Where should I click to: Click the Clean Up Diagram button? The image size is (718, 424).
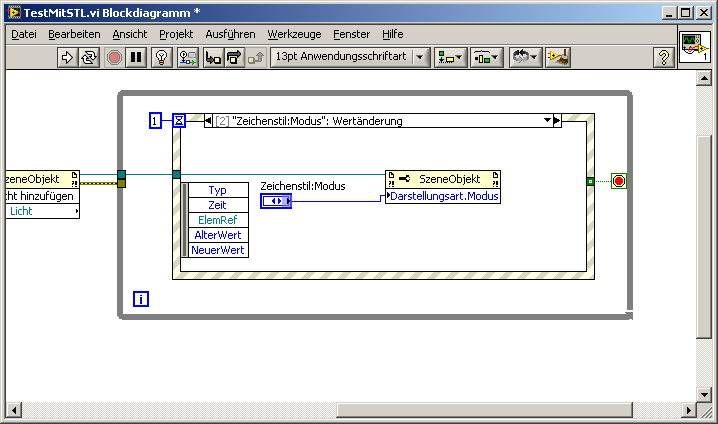click(558, 57)
